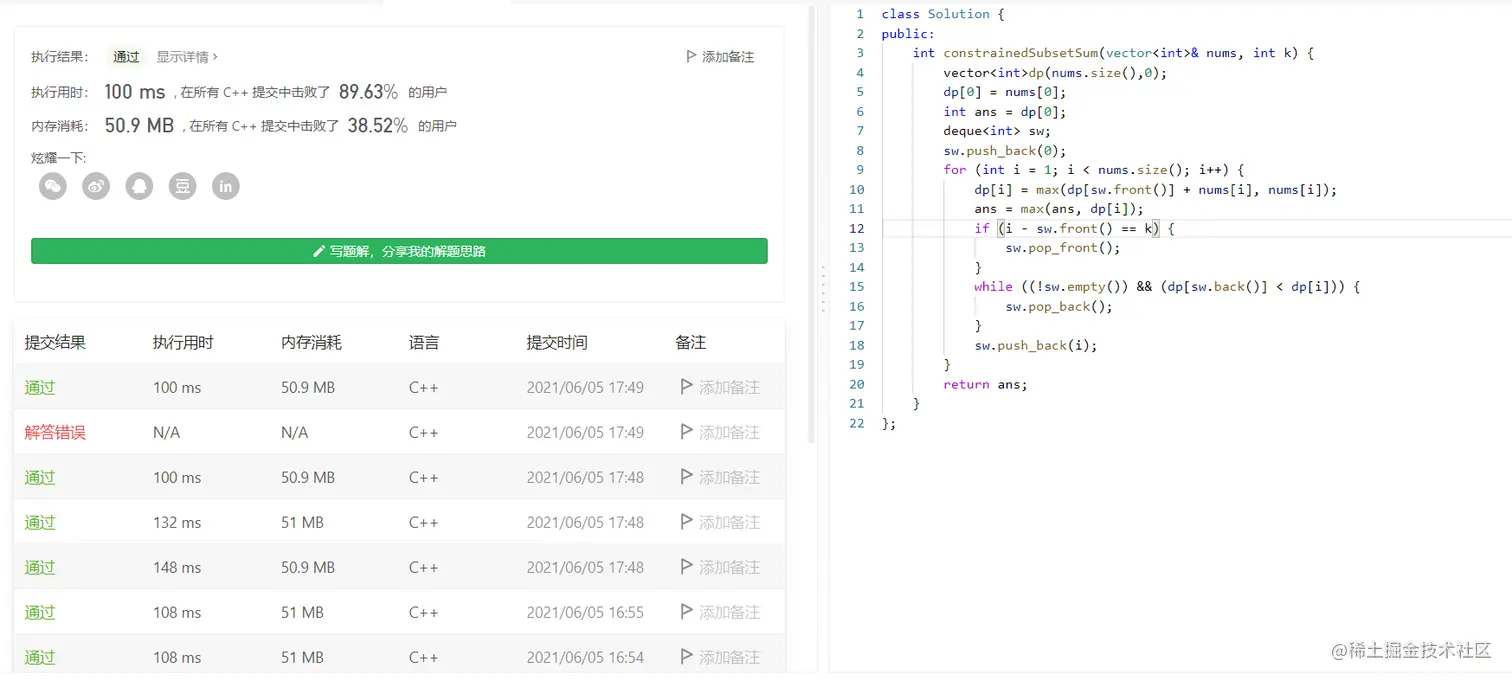The image size is (1512, 681).
Task: Click code line 7 deque<int> sw;
Action: point(997,131)
